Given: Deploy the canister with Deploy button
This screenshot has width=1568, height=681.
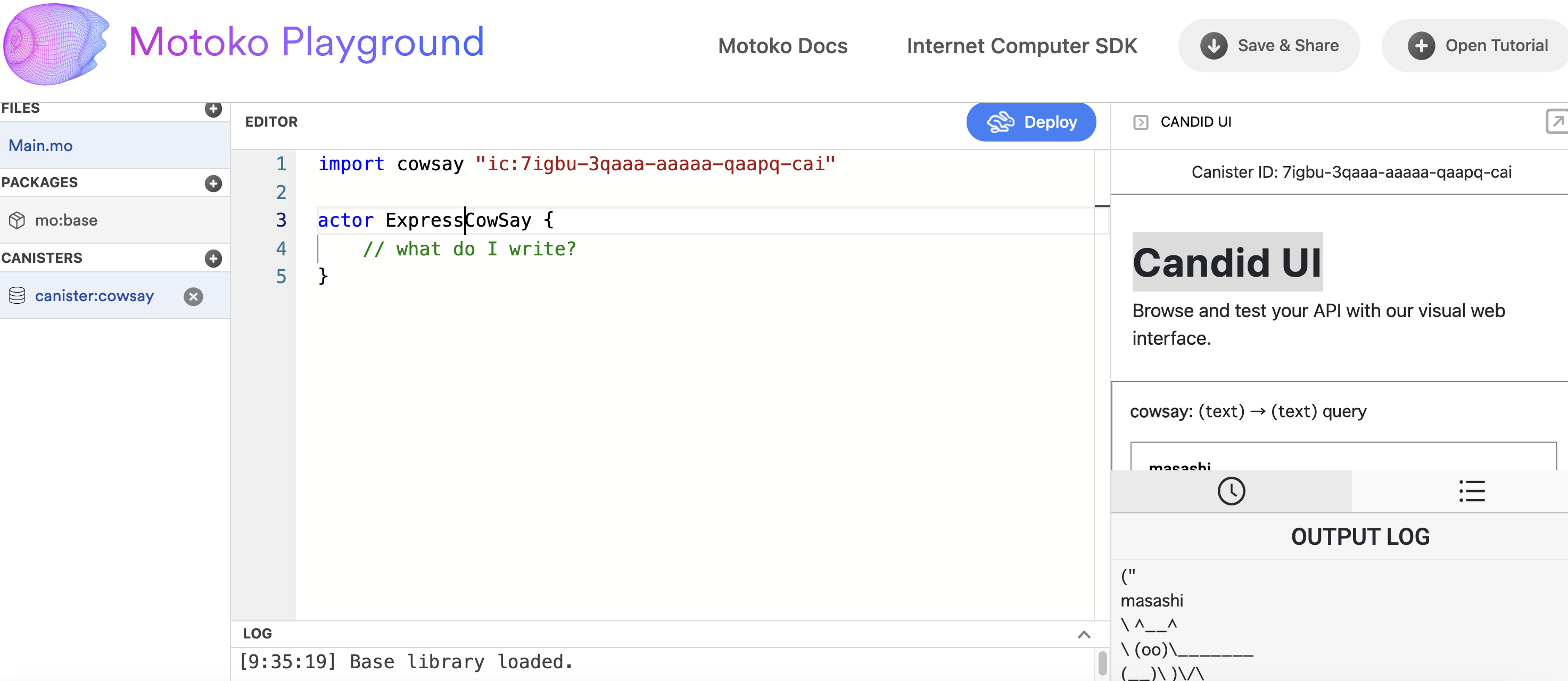Looking at the screenshot, I should pyautogui.click(x=1030, y=122).
